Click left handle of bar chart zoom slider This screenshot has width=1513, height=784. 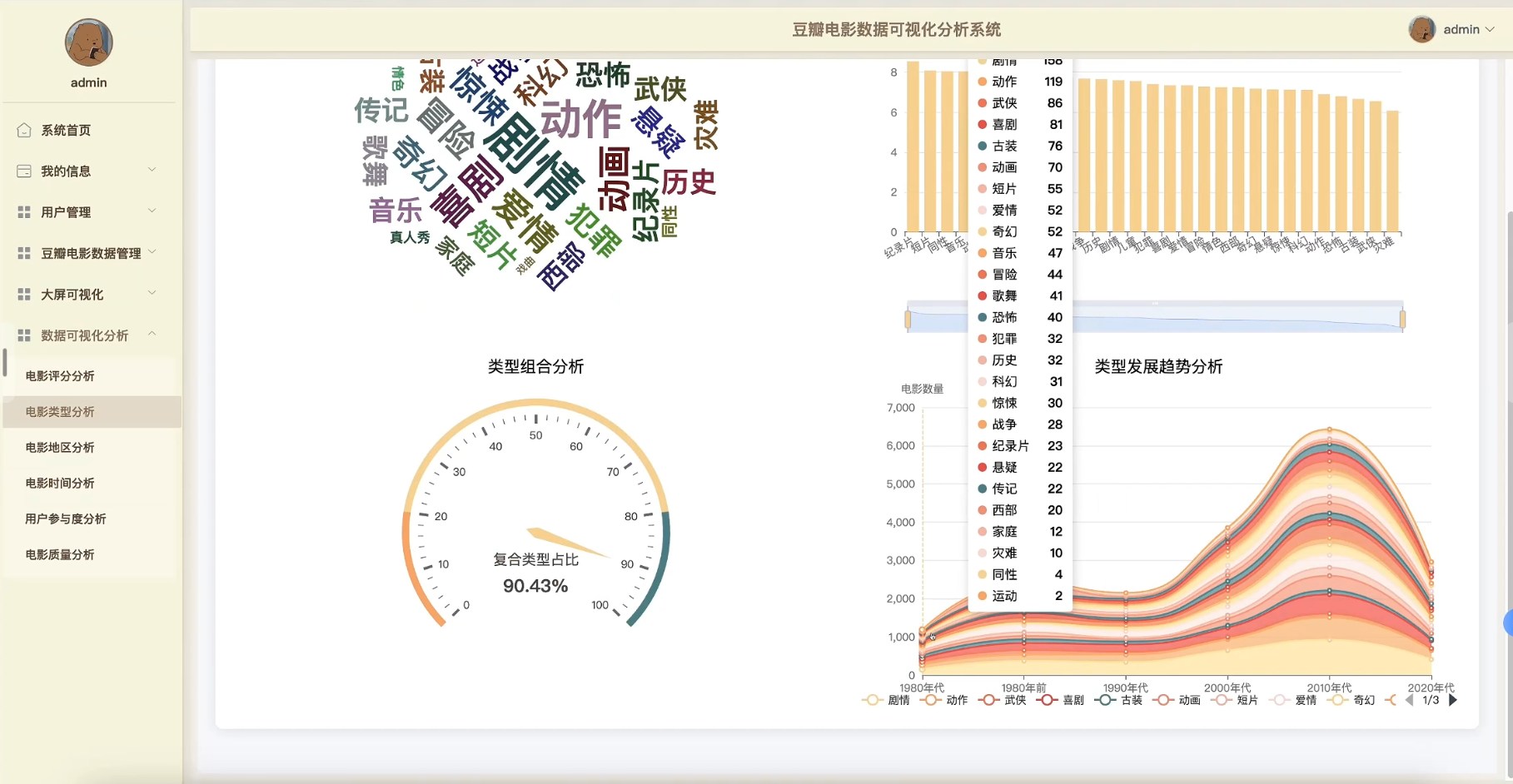908,319
